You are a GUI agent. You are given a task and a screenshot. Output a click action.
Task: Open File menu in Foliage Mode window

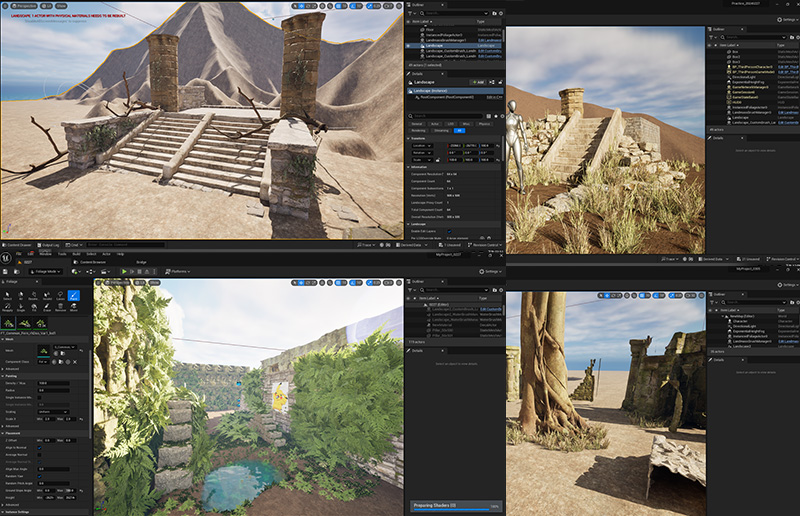click(18, 254)
